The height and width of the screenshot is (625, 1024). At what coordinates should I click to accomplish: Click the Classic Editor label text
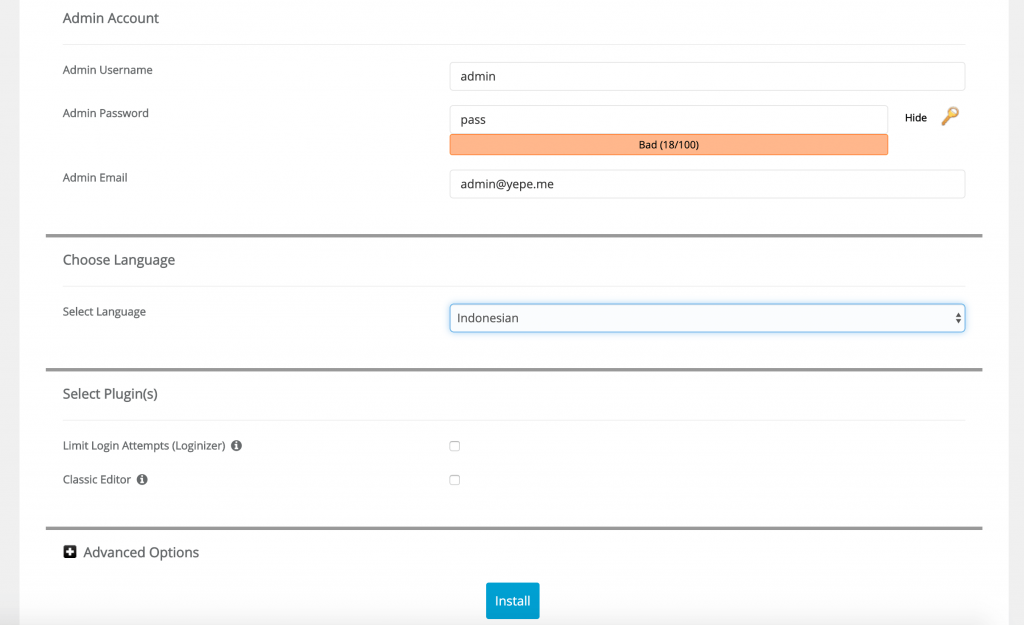pyautogui.click(x=96, y=480)
